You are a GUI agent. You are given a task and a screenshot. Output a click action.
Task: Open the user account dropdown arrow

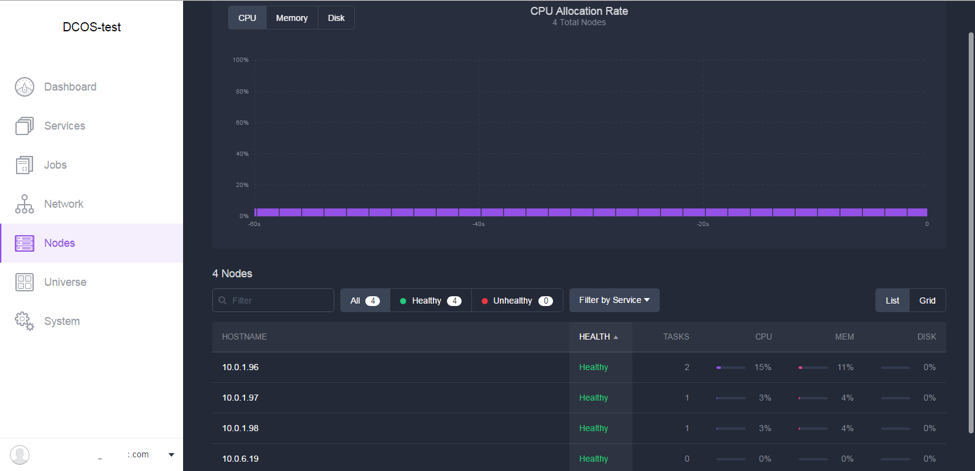pyautogui.click(x=172, y=455)
